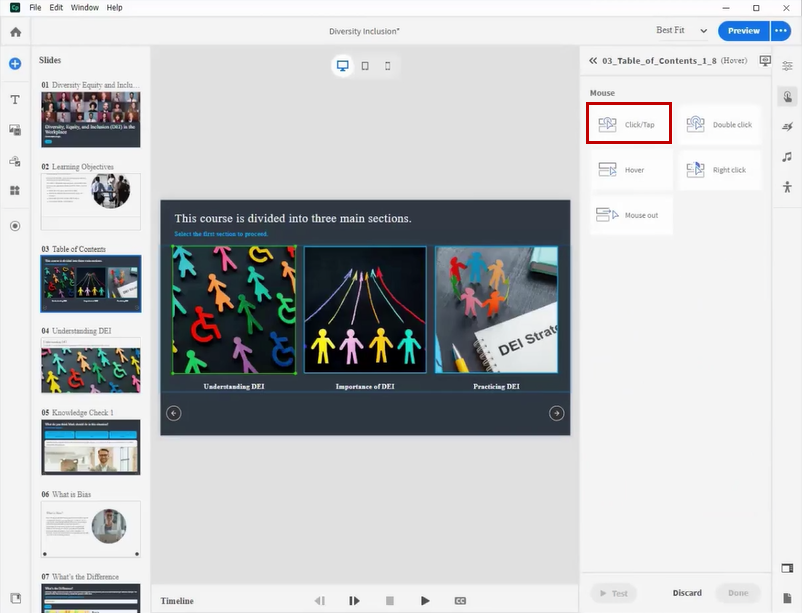The image size is (802, 613).
Task: Click the Preview button
Action: [743, 31]
